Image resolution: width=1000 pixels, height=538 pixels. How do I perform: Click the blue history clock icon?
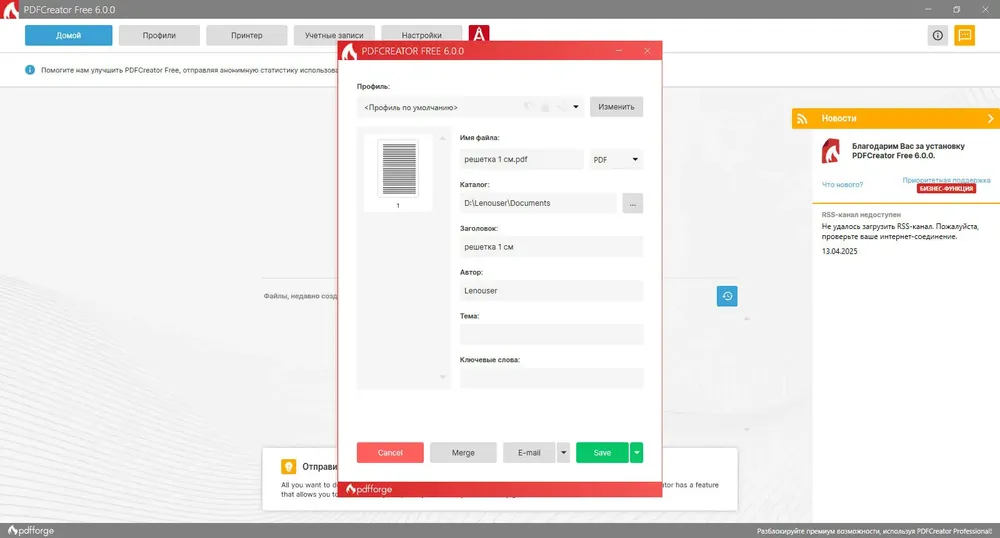(x=727, y=296)
